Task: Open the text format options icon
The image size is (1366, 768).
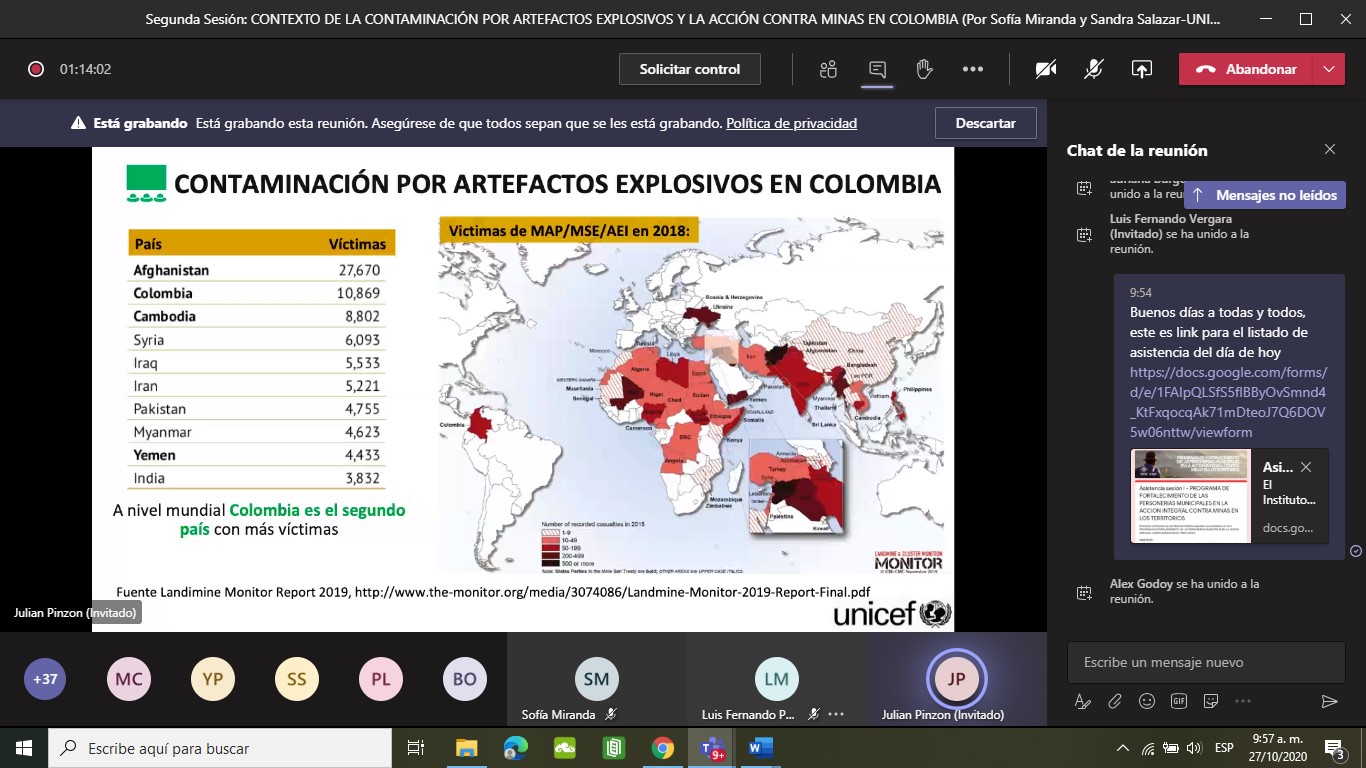Action: coord(1083,701)
